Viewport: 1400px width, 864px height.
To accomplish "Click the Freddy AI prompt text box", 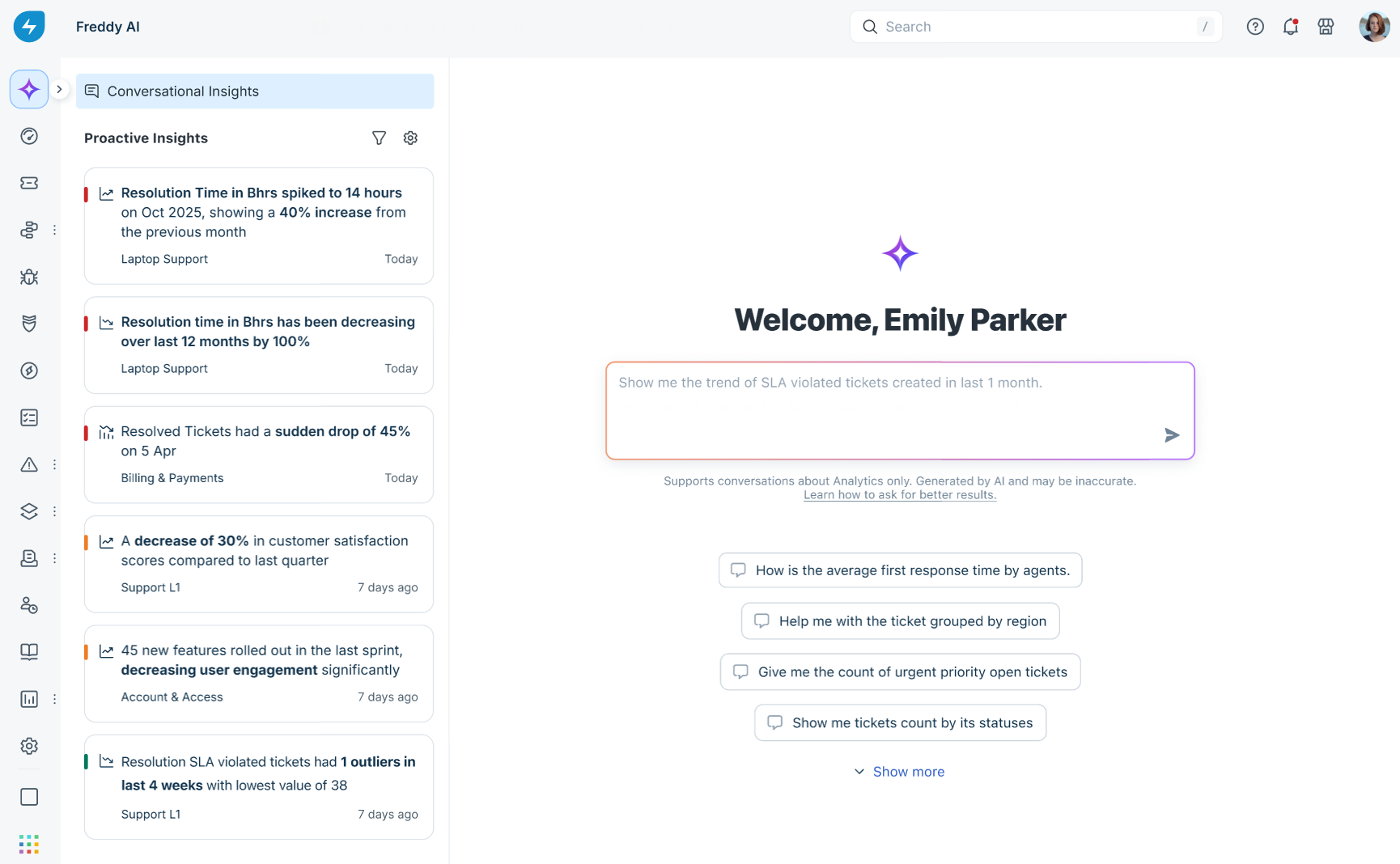I will click(x=900, y=411).
